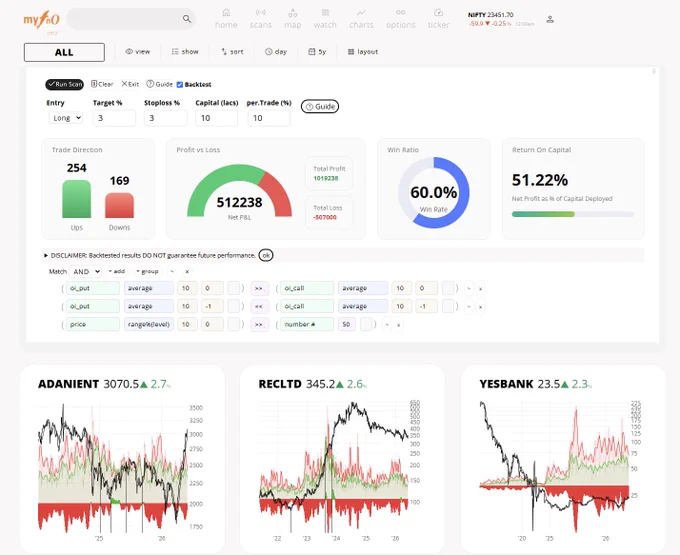Remove the price filter row
The image size is (680, 555).
[x=398, y=325]
